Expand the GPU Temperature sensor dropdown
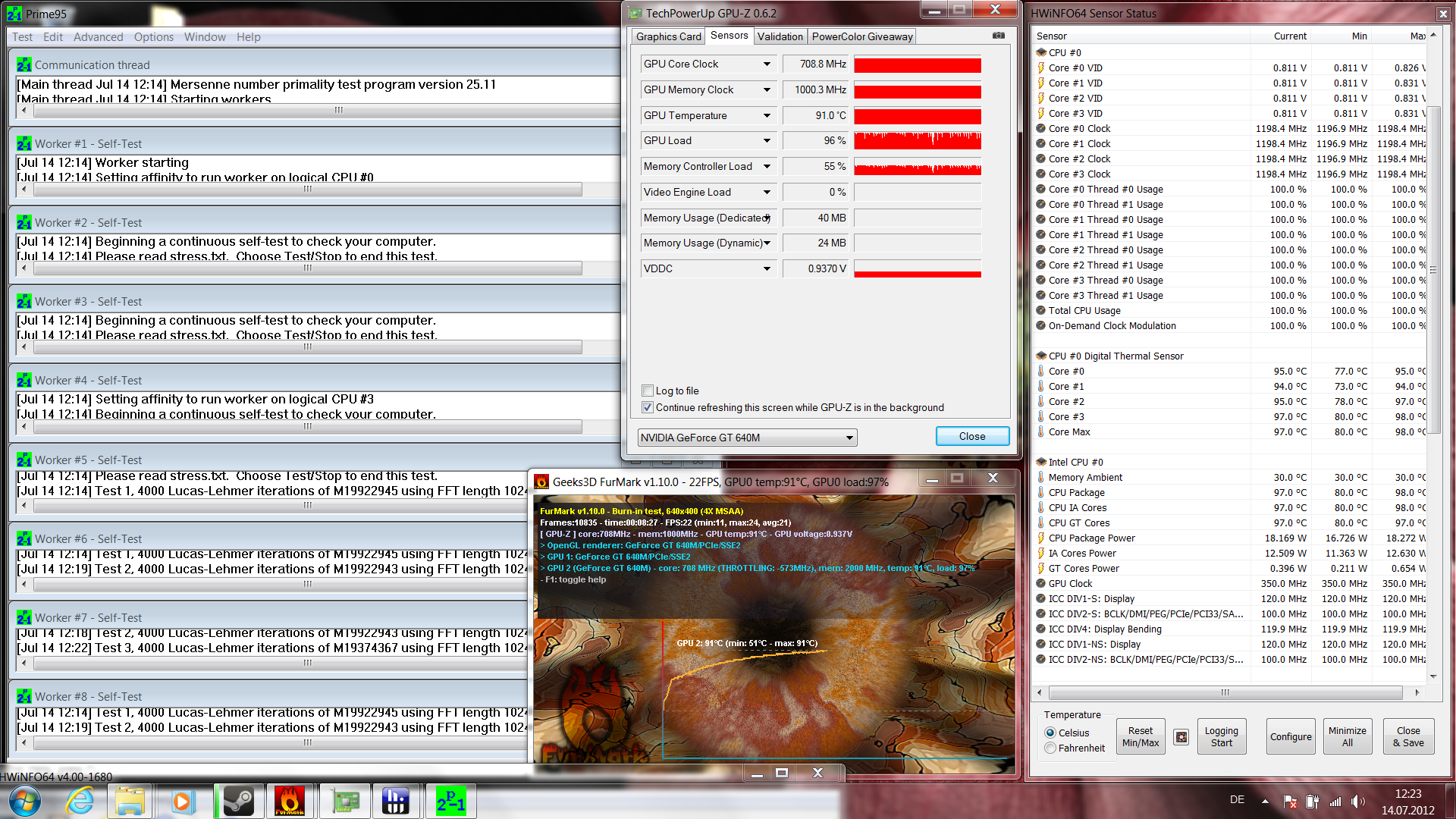 click(767, 116)
